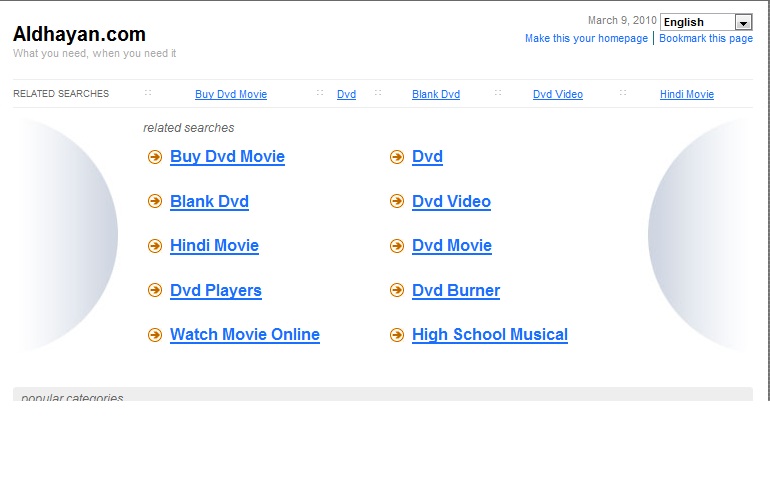Open the large Dvd Players link
The width and height of the screenshot is (770, 480).
click(x=216, y=291)
